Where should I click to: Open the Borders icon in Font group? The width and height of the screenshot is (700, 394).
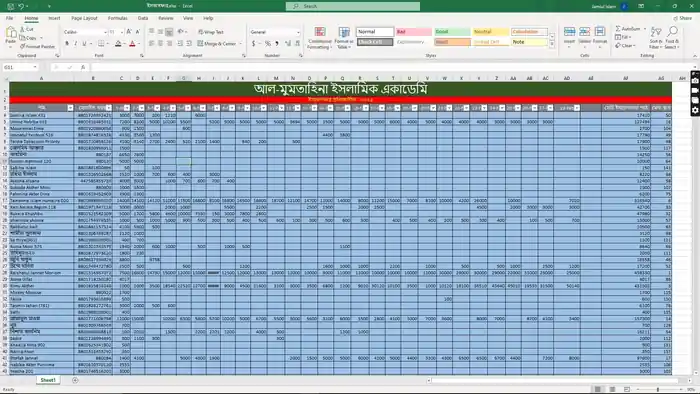(x=101, y=44)
